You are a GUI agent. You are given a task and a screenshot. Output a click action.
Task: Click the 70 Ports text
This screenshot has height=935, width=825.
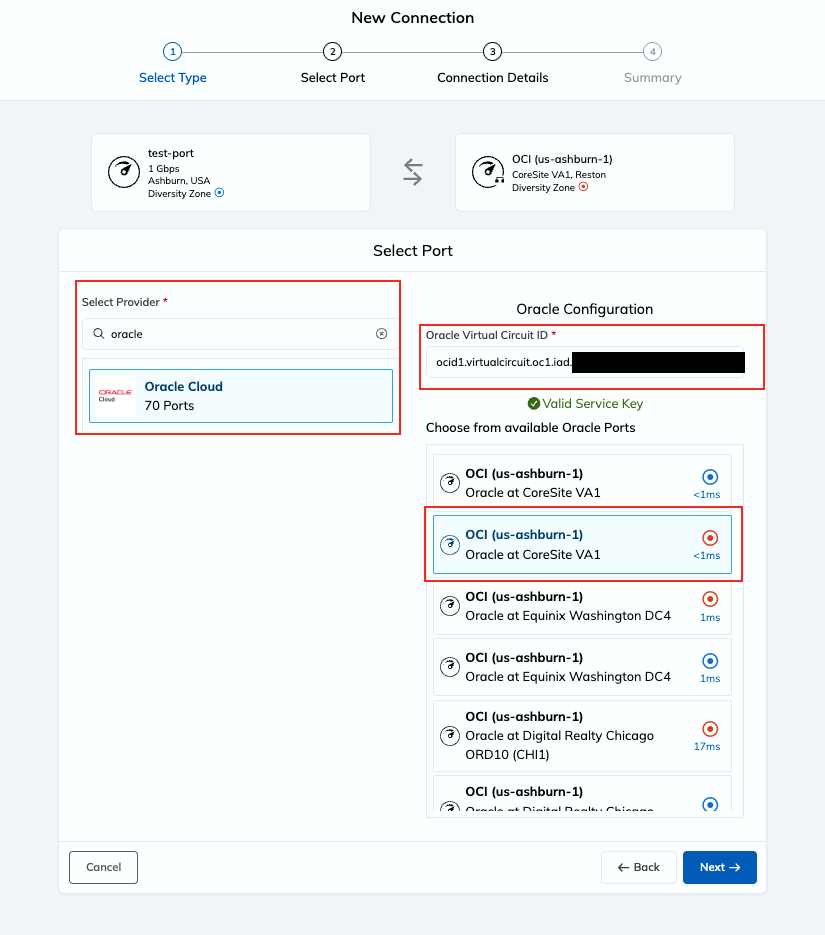tap(169, 405)
